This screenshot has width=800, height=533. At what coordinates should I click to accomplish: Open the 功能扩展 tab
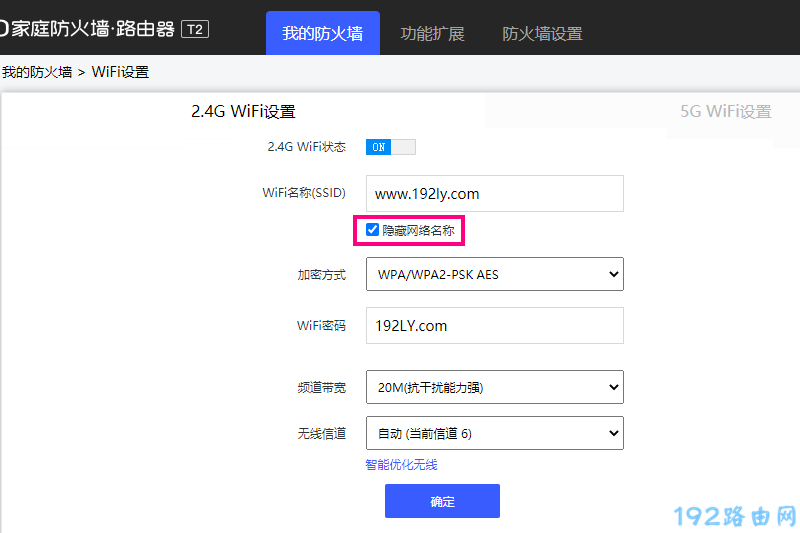coord(432,33)
